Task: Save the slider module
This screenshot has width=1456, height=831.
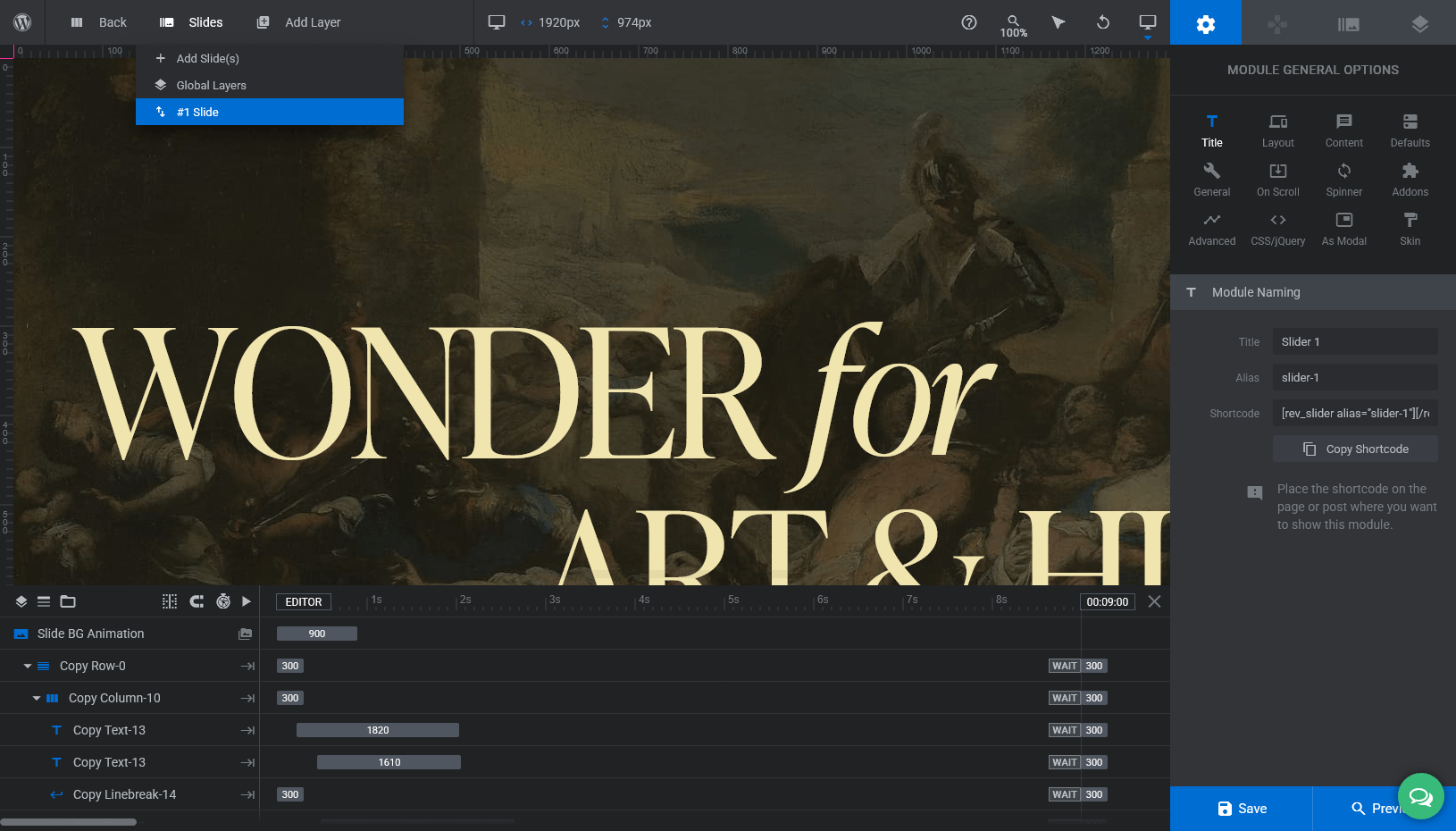Action: click(1242, 809)
